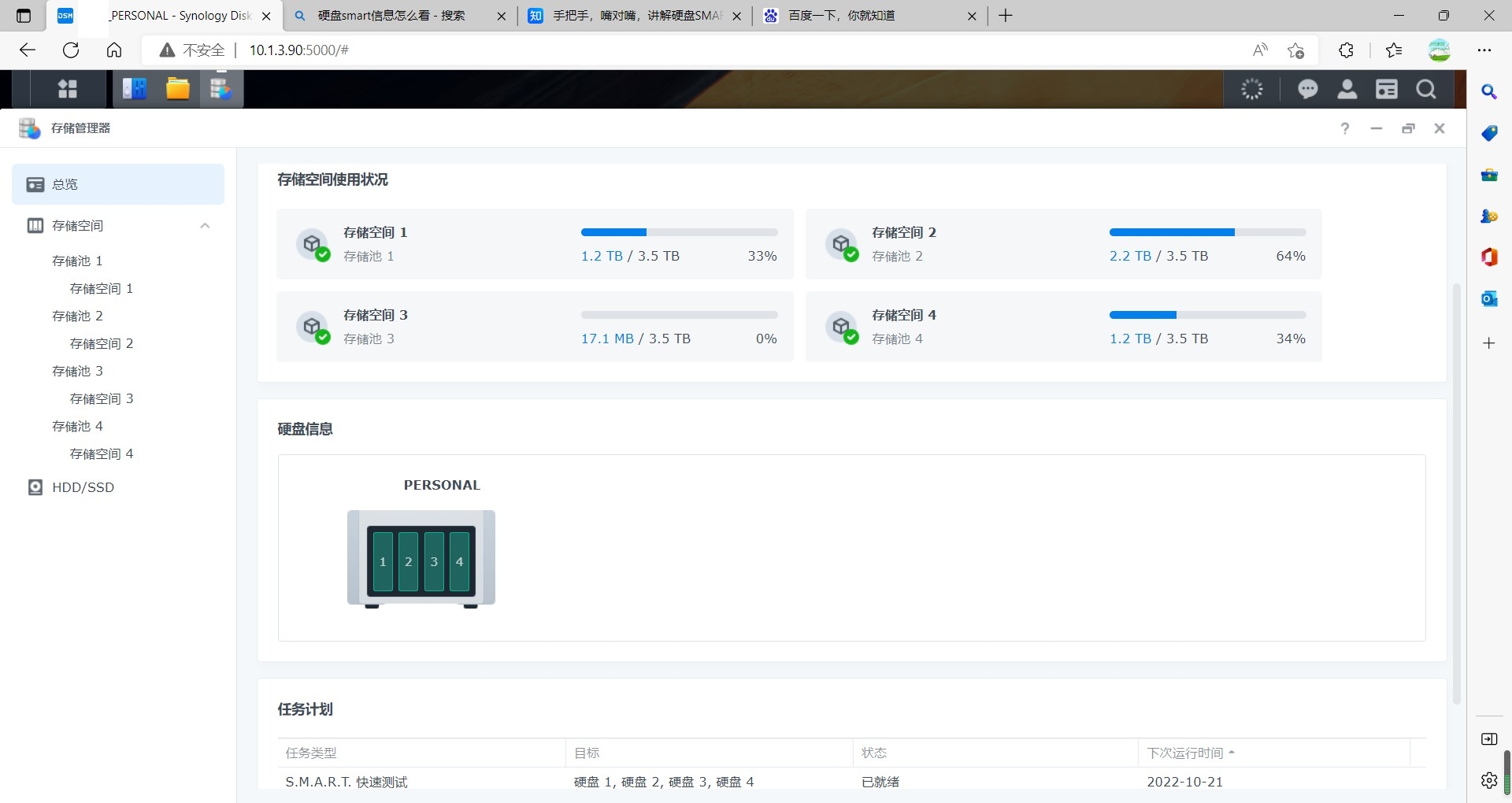The height and width of the screenshot is (803, 1512).
Task: Click the browser address bar
Action: point(709,50)
